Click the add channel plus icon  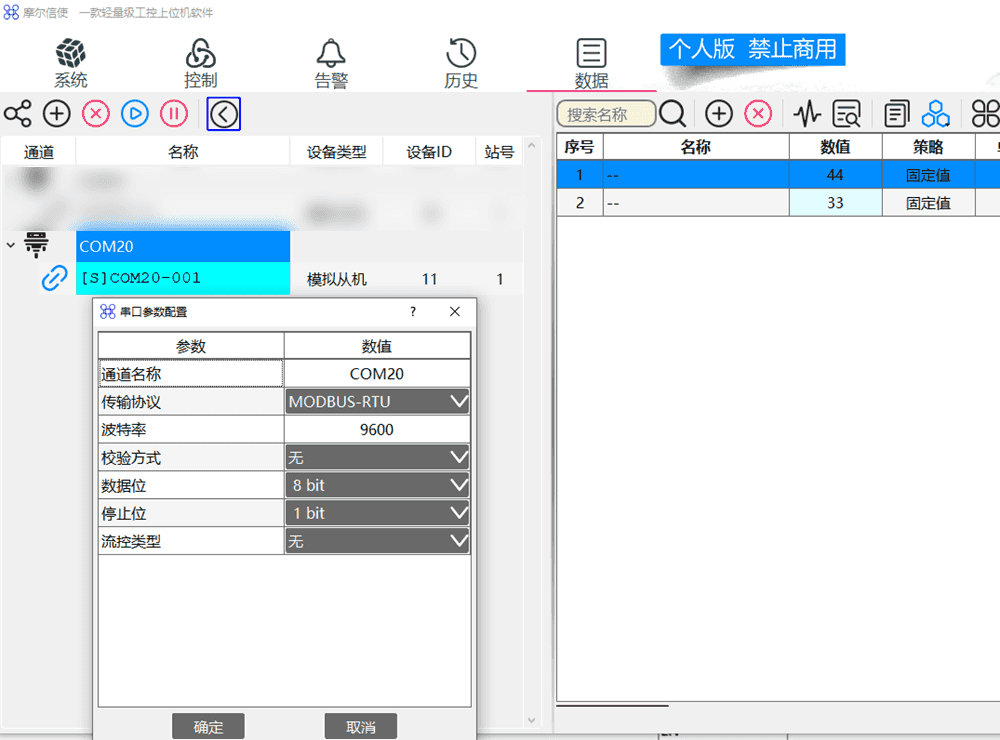[x=57, y=114]
